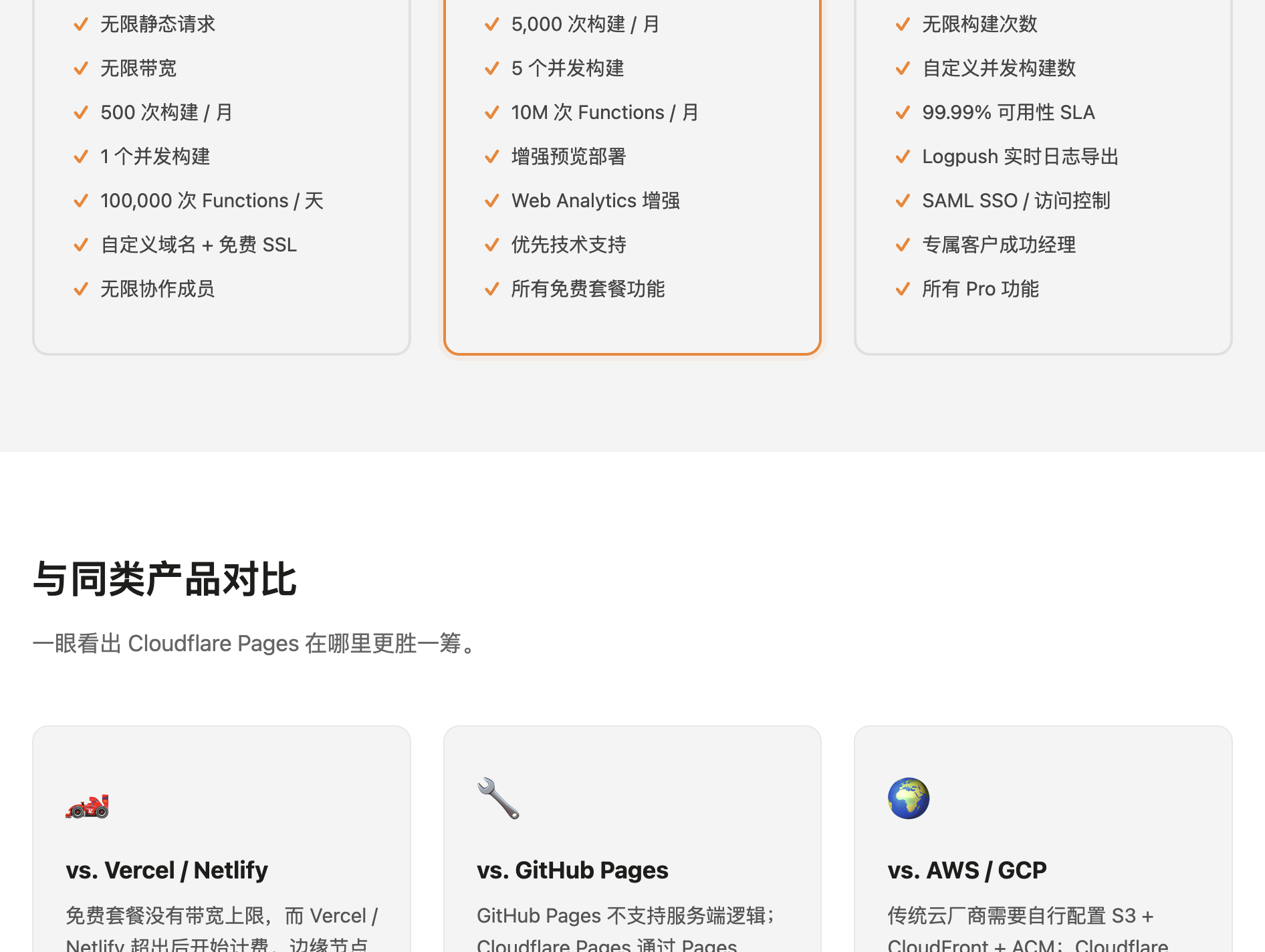Select the subtitle 一眼看出 Cloudflare Pages 在哪里更胜一筹
The height and width of the screenshot is (952, 1265).
(255, 643)
